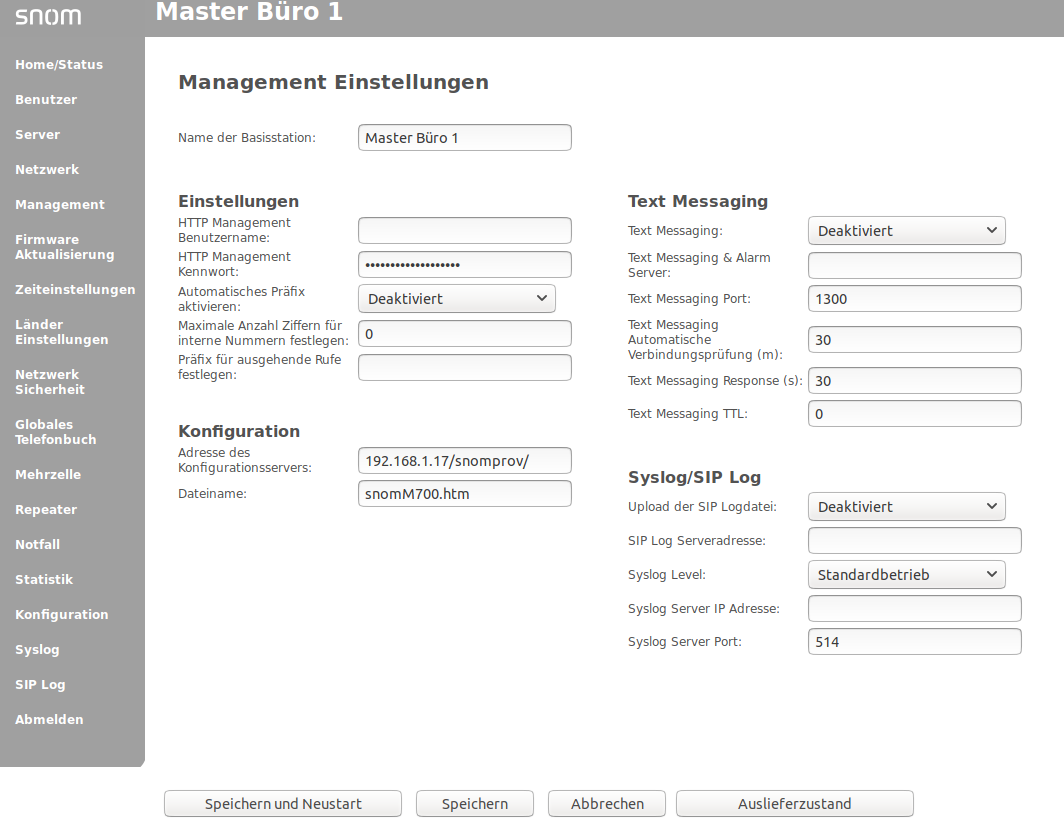Image resolution: width=1064 pixels, height=837 pixels.
Task: Go to Home/Status in sidebar
Action: [59, 65]
